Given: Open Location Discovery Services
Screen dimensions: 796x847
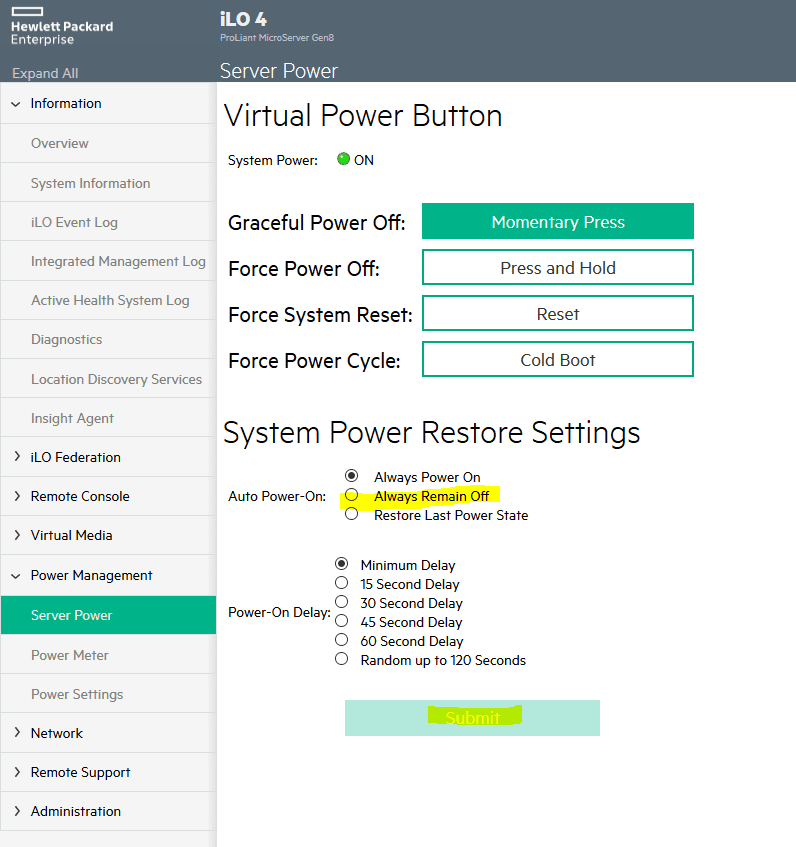Looking at the screenshot, I should (108, 379).
